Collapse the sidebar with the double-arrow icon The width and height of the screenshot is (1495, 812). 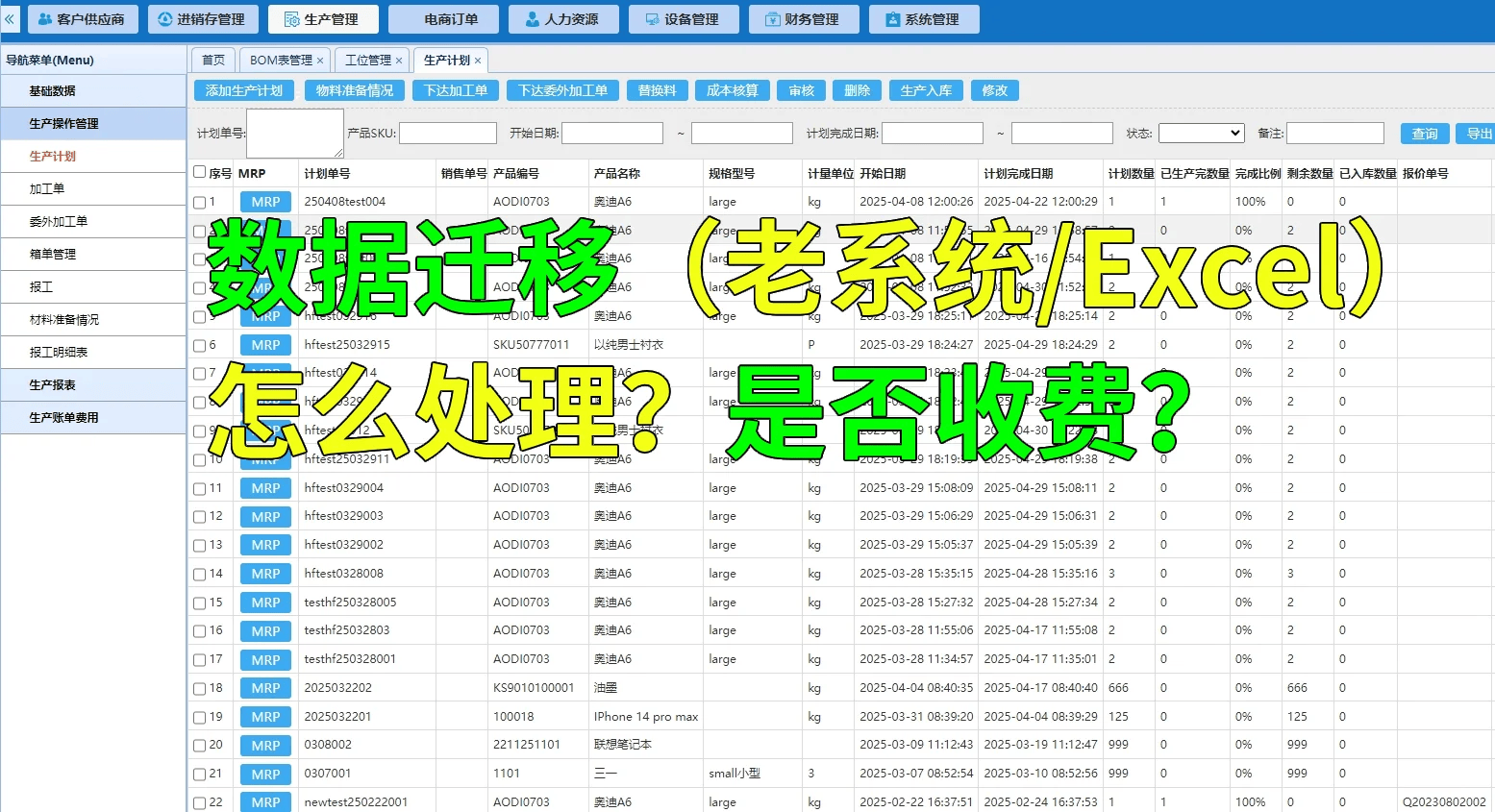pos(10,18)
